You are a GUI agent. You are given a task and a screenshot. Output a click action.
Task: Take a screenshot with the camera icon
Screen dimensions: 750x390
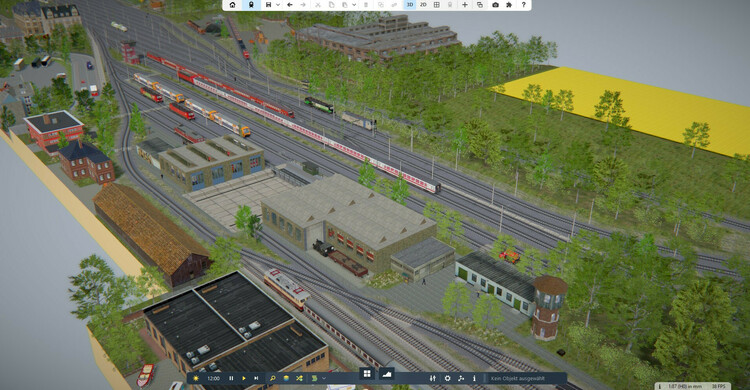tap(496, 5)
